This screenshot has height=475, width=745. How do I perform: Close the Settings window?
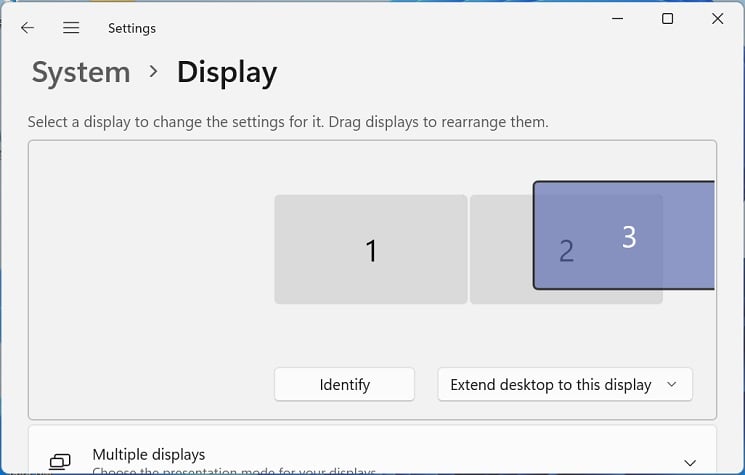(717, 19)
